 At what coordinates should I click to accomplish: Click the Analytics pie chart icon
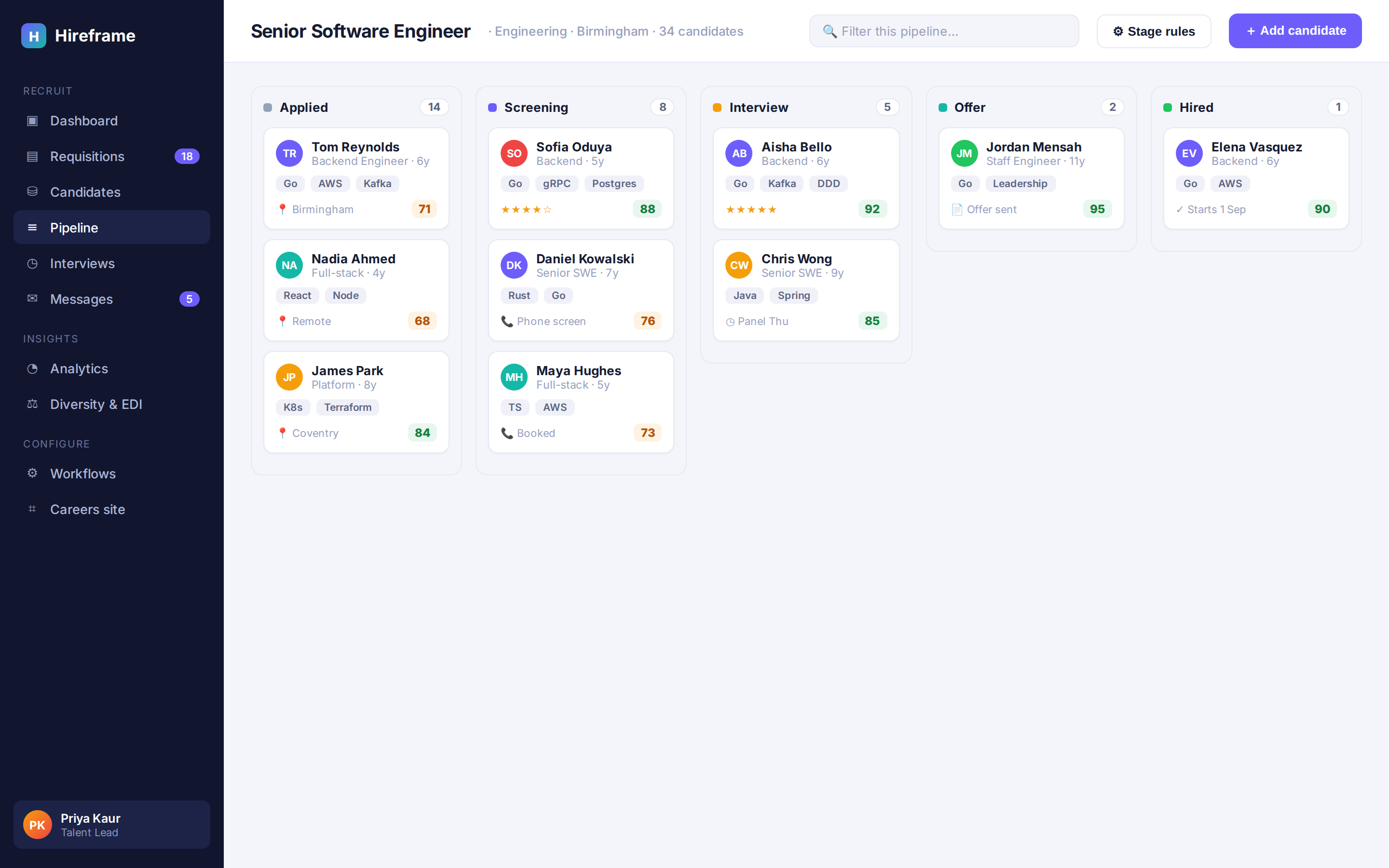[x=32, y=368]
